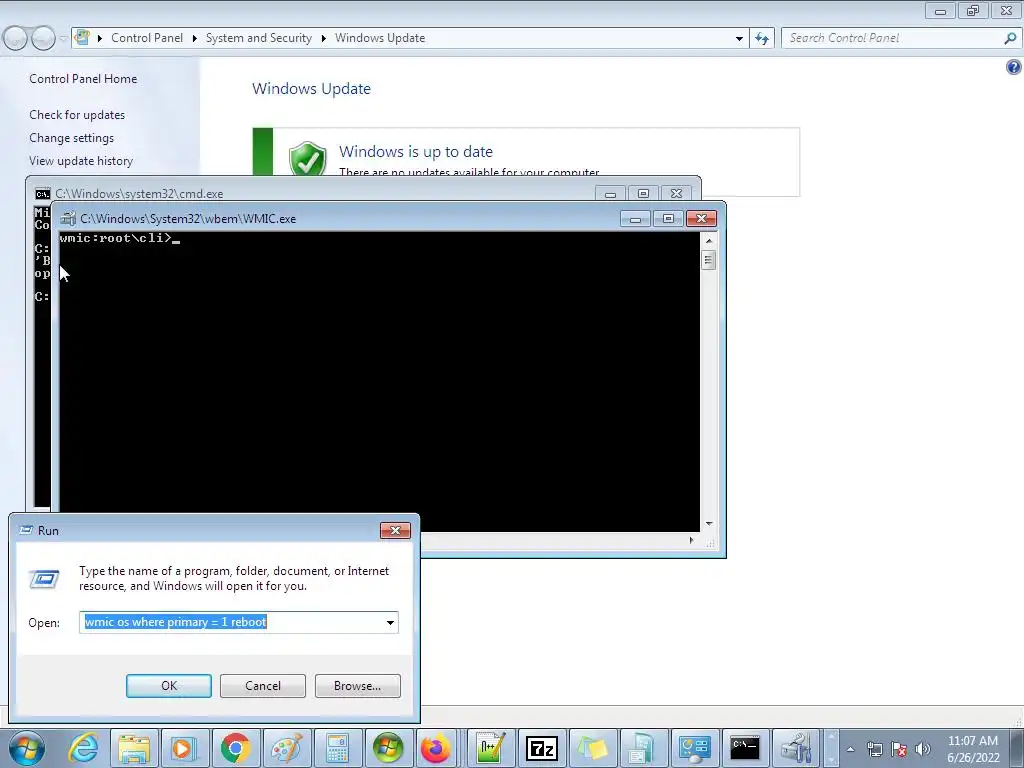Click the Help question mark icon
This screenshot has width=1024, height=768.
coord(1014,67)
